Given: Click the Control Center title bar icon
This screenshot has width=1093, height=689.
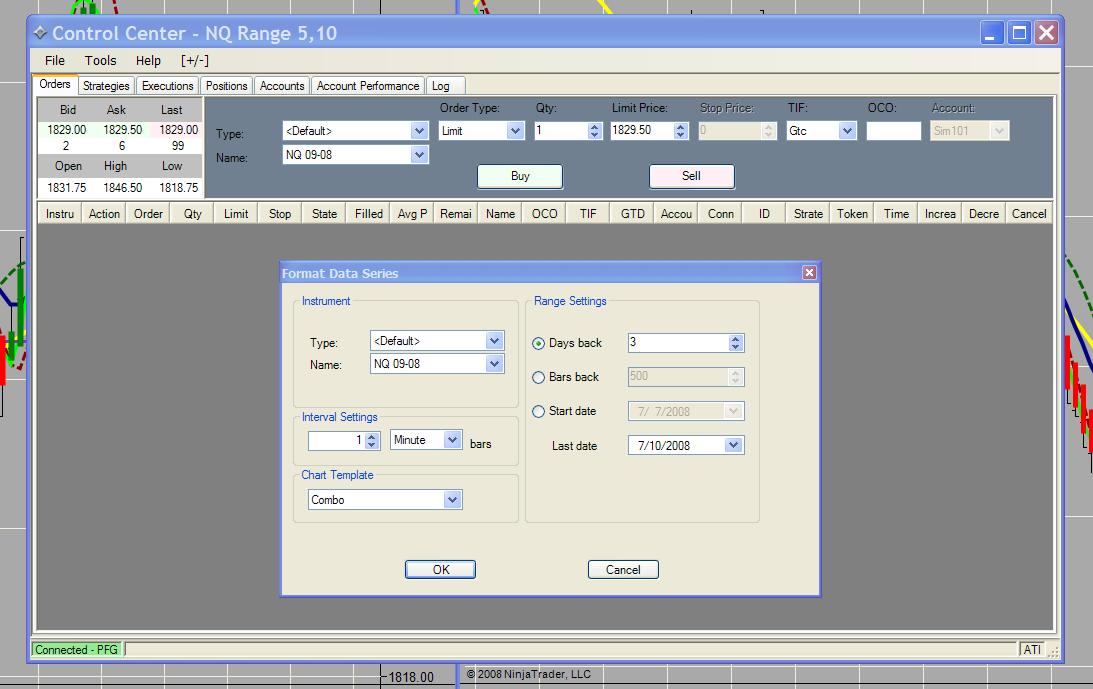Looking at the screenshot, I should point(40,33).
